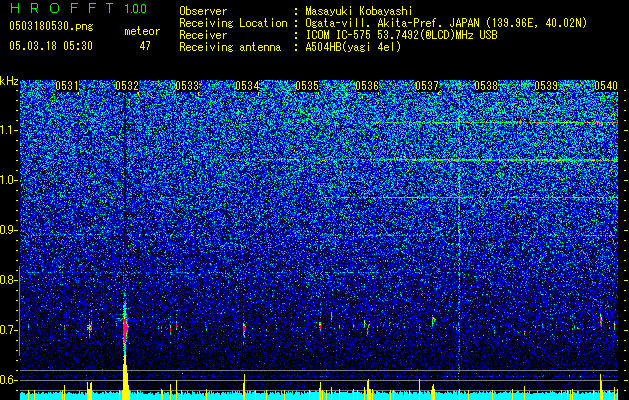Click the 0.7 frequency axis label
This screenshot has width=629, height=400.
8,330
